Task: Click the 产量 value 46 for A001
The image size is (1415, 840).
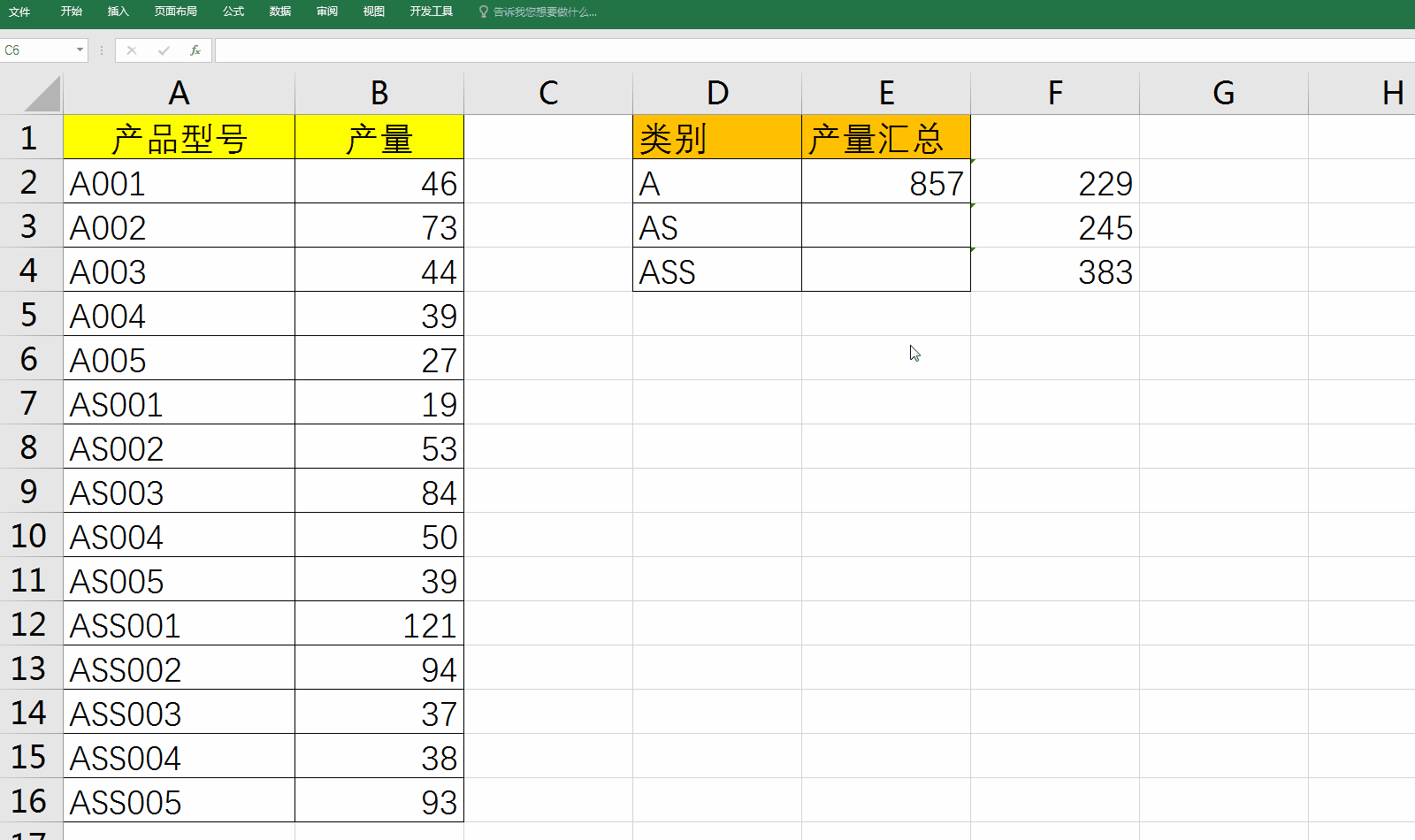Action: (x=379, y=181)
